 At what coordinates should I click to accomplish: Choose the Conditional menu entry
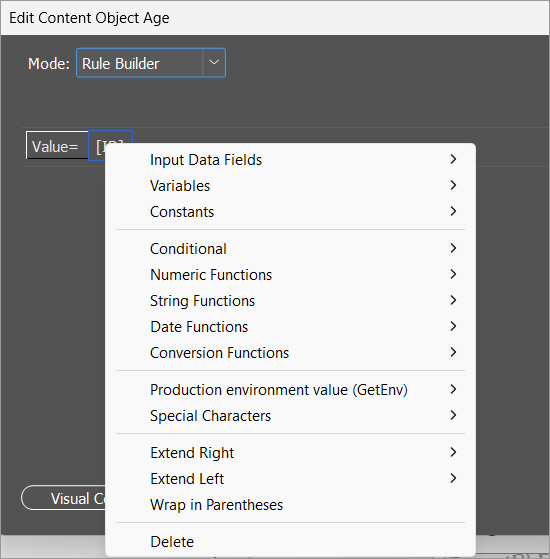tap(291, 249)
